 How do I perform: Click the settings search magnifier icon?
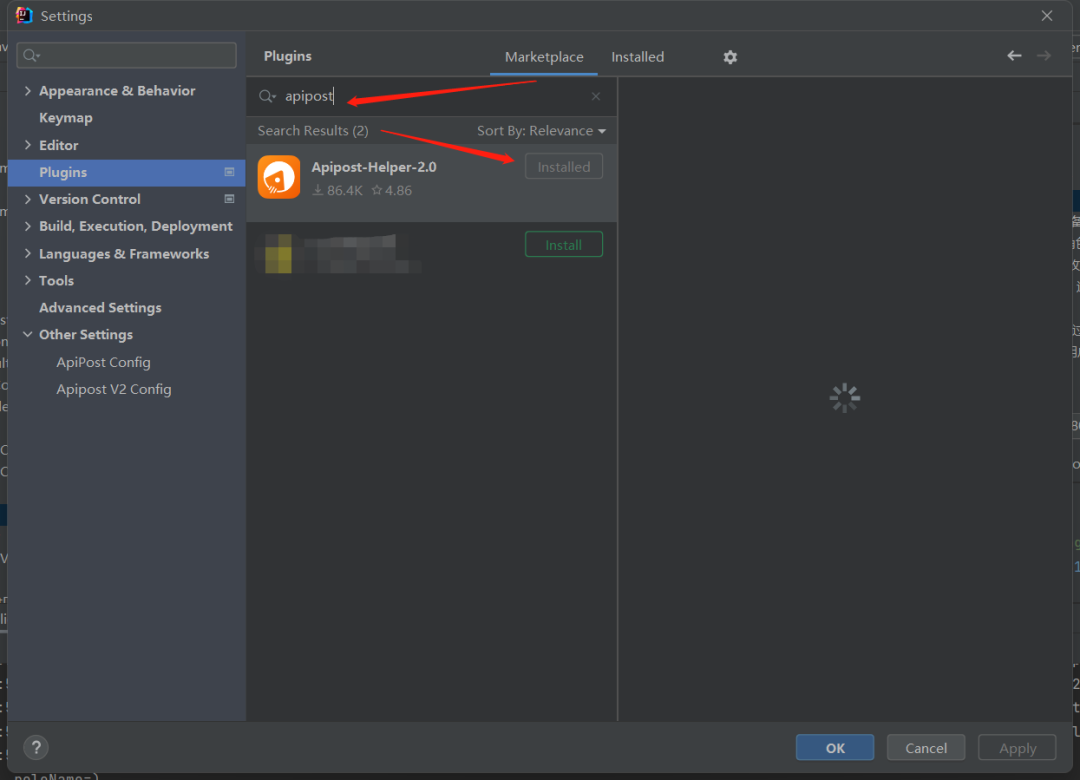tap(31, 55)
